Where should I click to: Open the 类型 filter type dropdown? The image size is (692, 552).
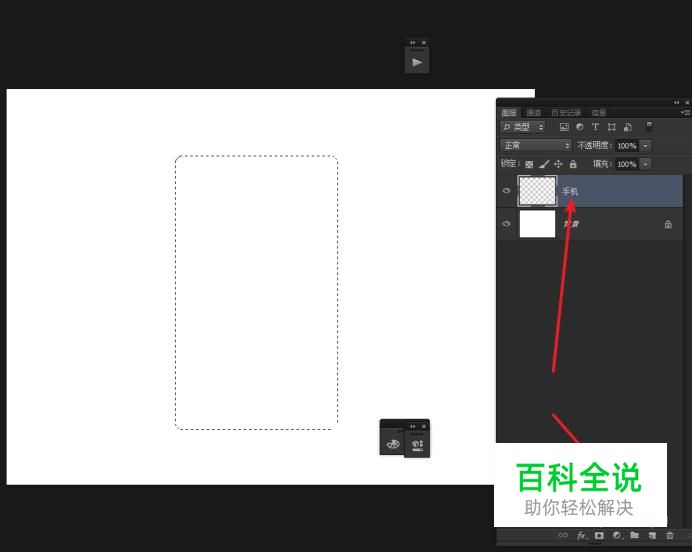[x=523, y=127]
